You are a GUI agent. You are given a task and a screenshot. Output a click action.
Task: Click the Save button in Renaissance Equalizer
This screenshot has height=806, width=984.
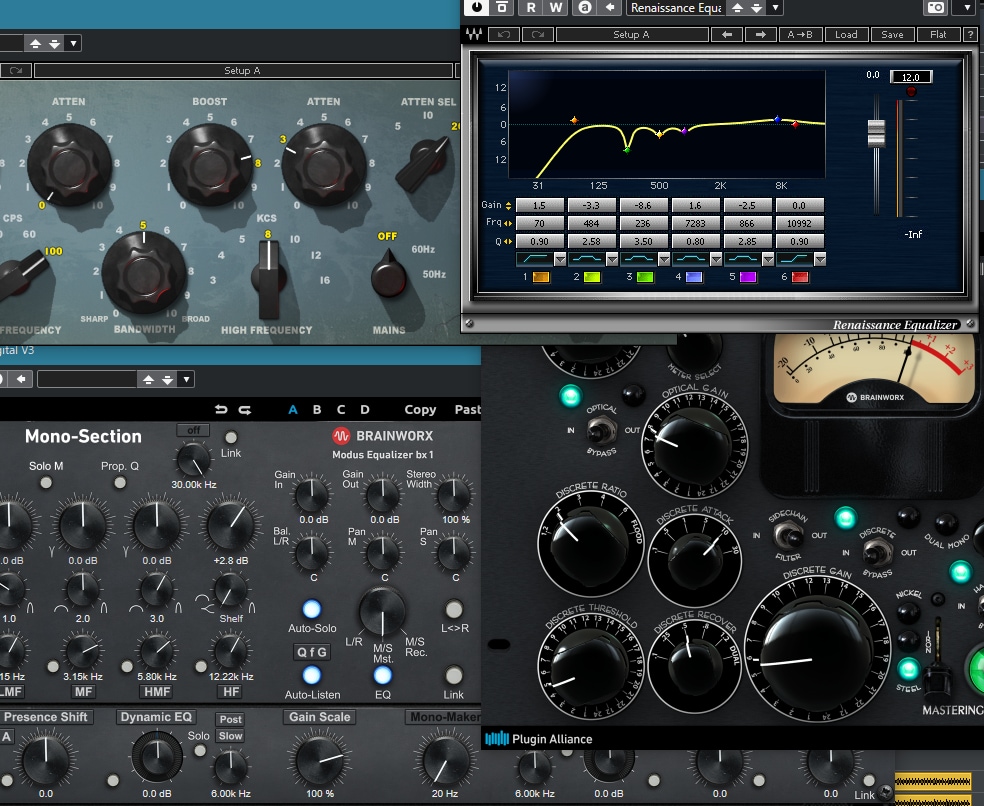click(x=892, y=35)
